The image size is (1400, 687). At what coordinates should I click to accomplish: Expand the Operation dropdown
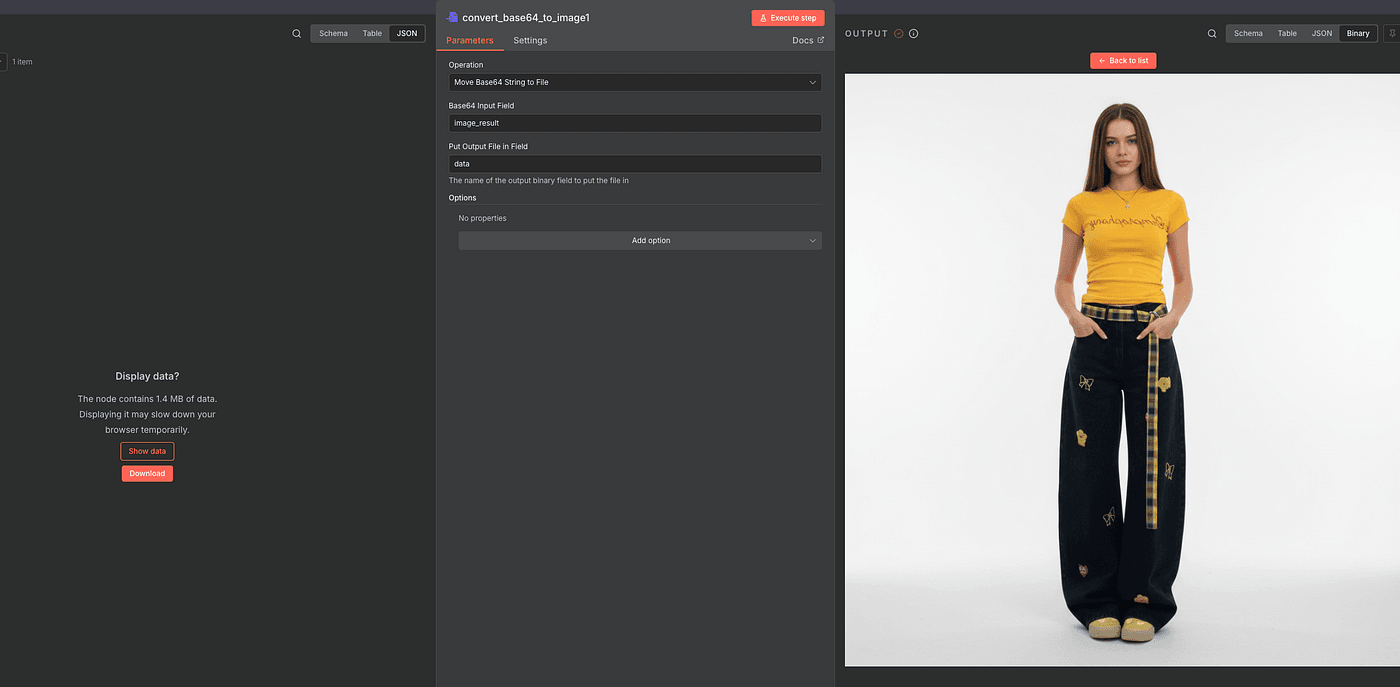[x=635, y=82]
